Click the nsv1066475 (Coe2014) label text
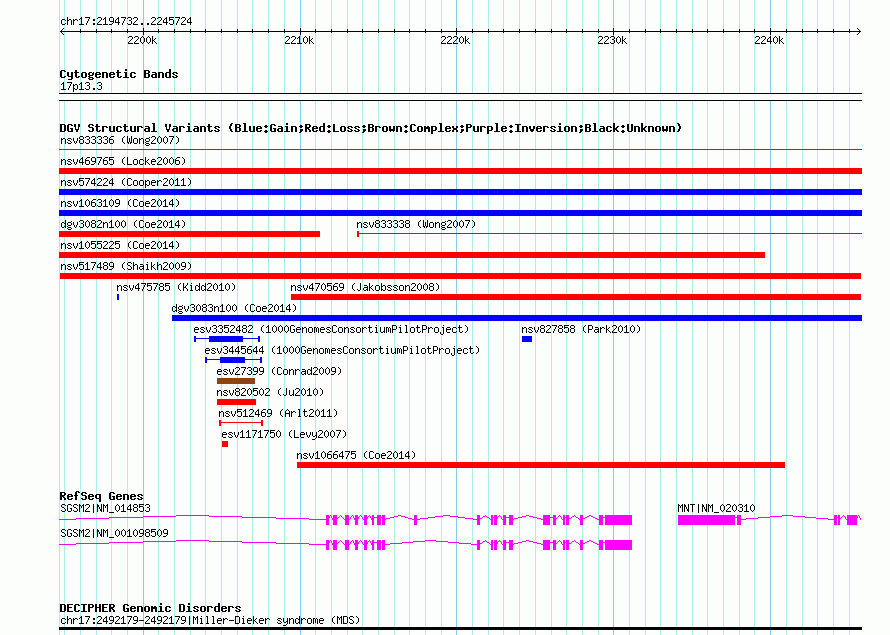This screenshot has height=635, width=890. click(356, 455)
